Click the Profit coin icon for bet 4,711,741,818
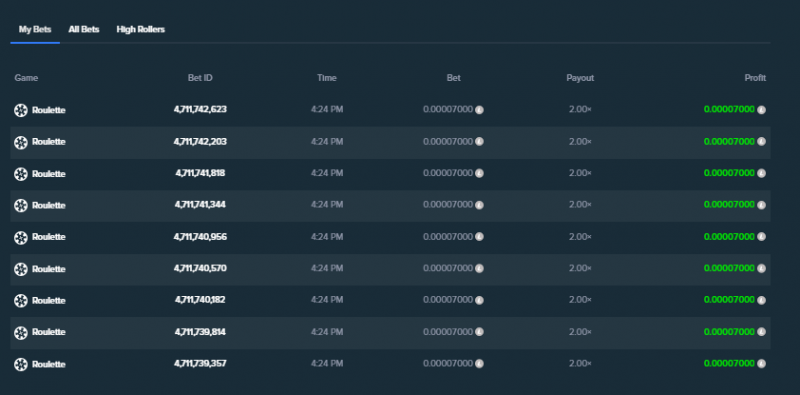Screen dimensions: 800x395 [x=761, y=174]
